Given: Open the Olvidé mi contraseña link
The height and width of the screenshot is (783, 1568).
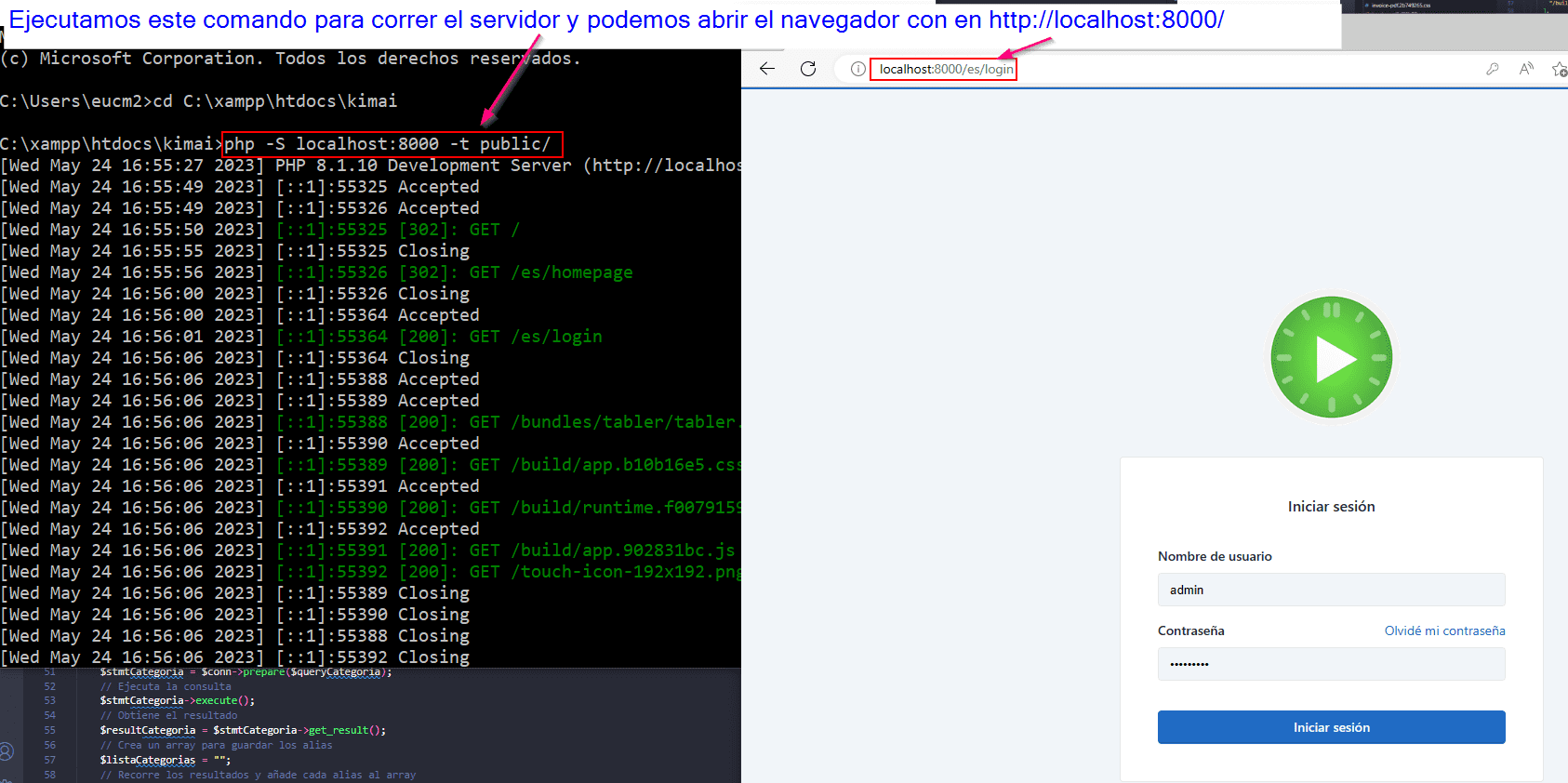Looking at the screenshot, I should point(1444,630).
